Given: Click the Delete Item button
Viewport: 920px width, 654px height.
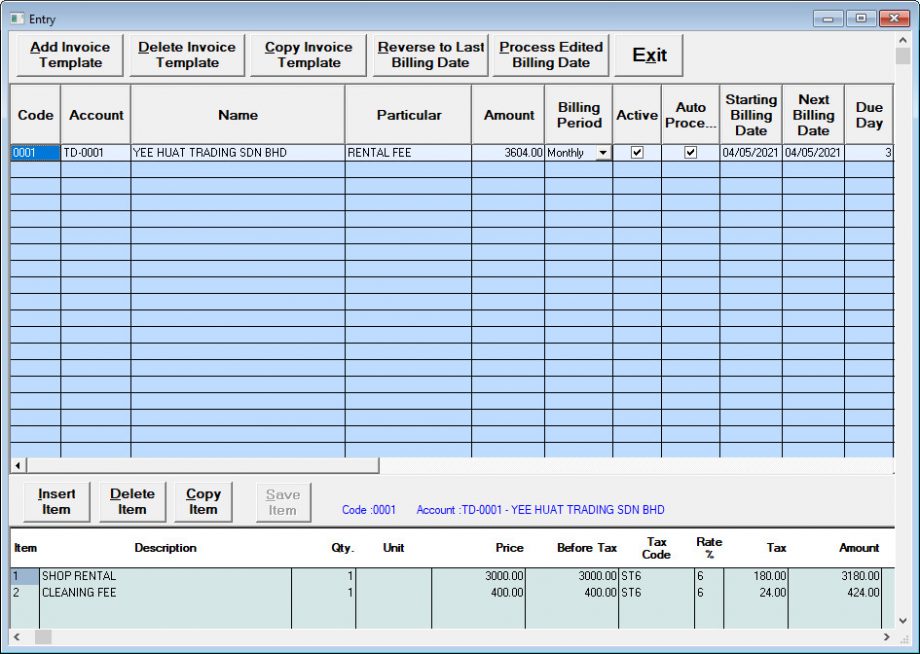Looking at the screenshot, I should [132, 501].
